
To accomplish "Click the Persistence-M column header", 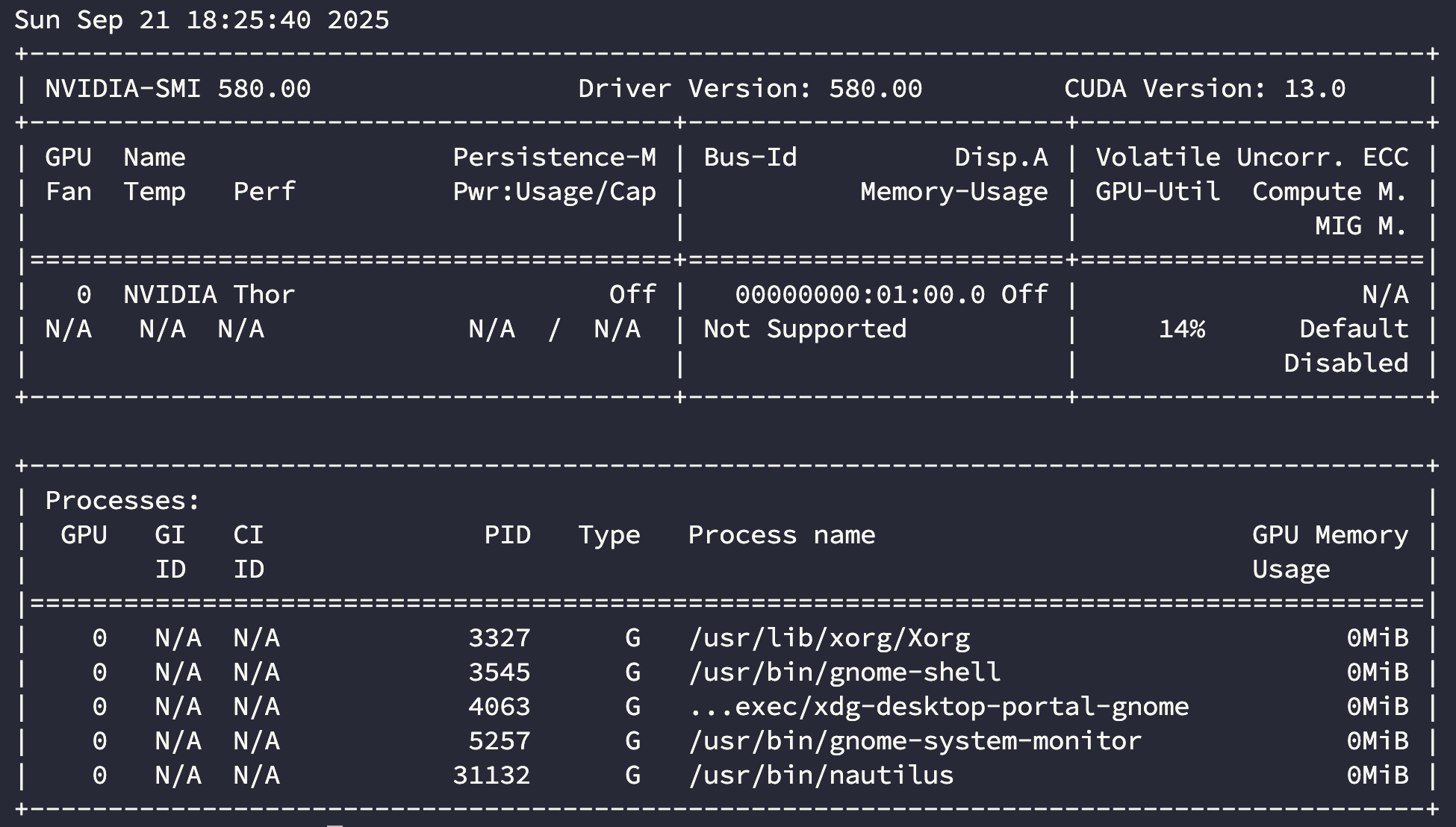I will point(555,157).
